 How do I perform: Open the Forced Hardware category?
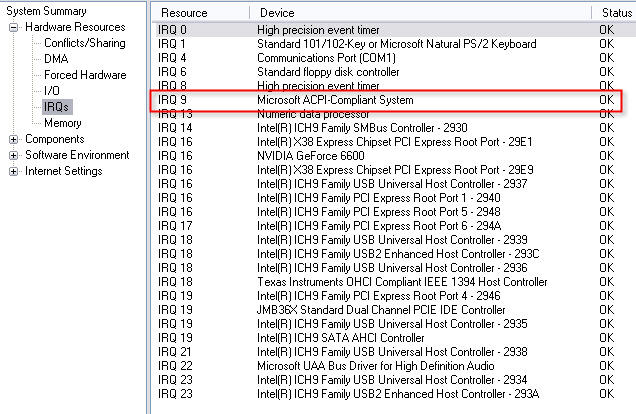click(82, 75)
